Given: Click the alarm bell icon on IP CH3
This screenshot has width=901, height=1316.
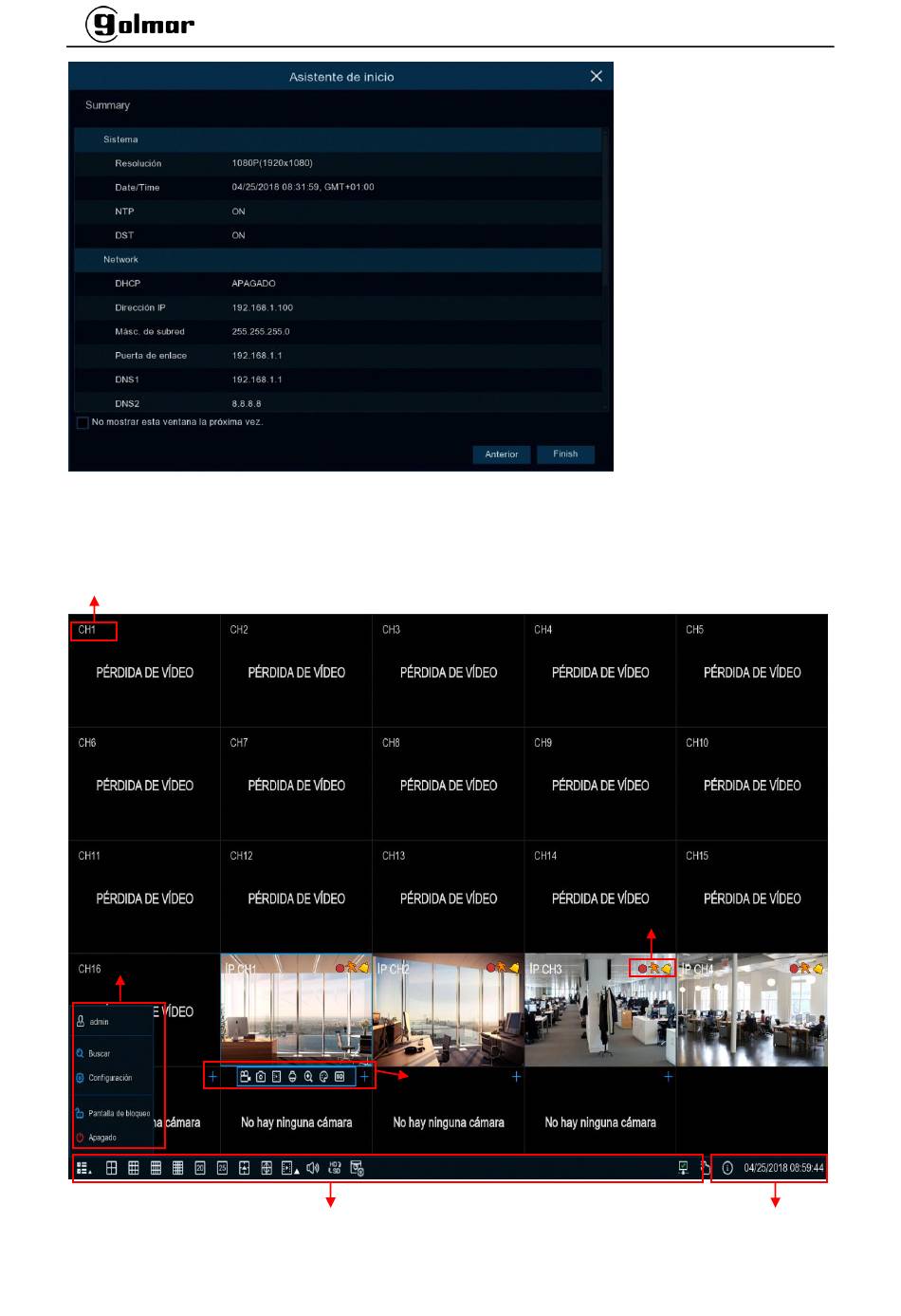Looking at the screenshot, I should pos(667,969).
